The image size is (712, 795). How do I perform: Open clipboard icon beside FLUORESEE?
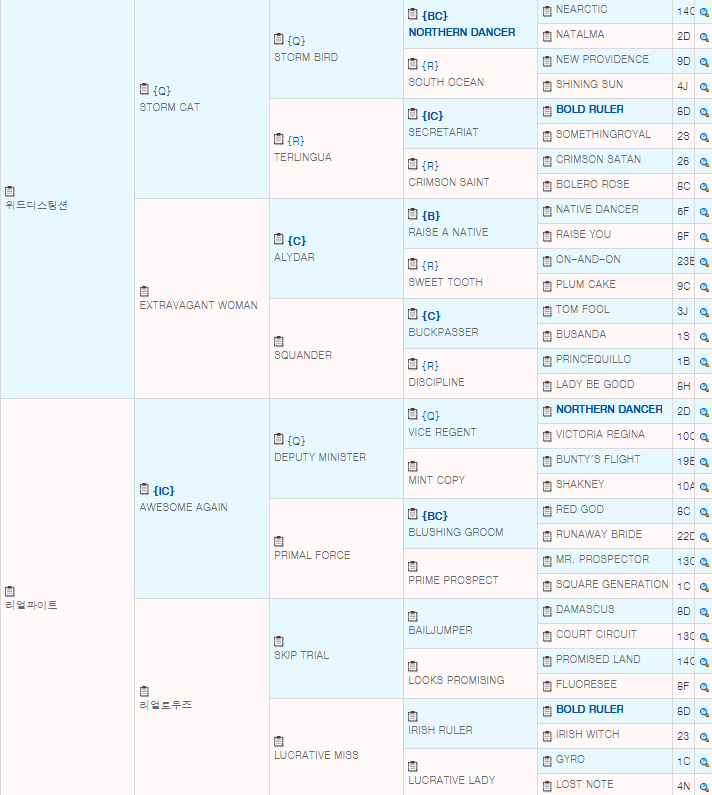pyautogui.click(x=547, y=686)
